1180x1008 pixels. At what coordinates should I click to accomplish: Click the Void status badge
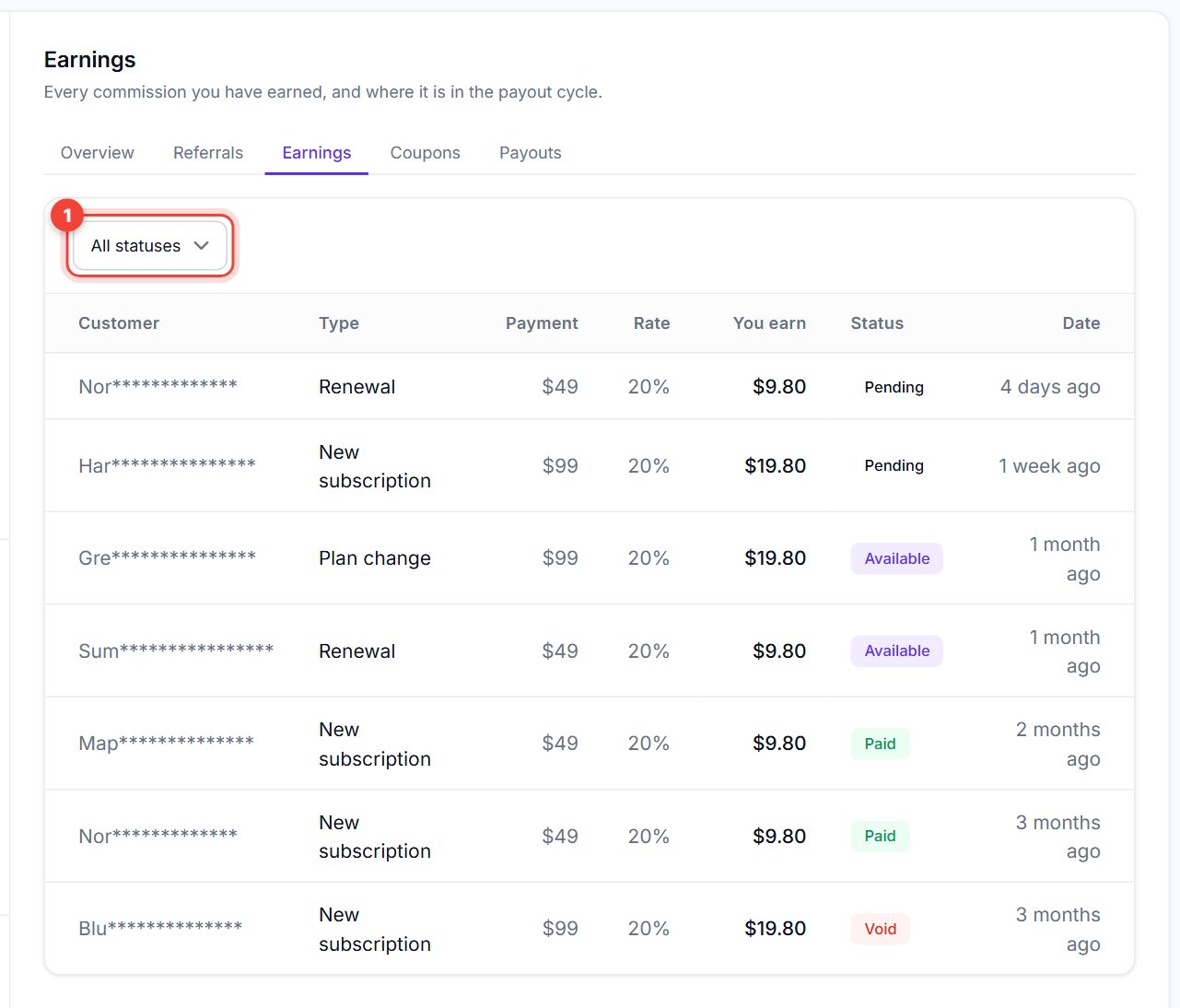click(x=880, y=929)
